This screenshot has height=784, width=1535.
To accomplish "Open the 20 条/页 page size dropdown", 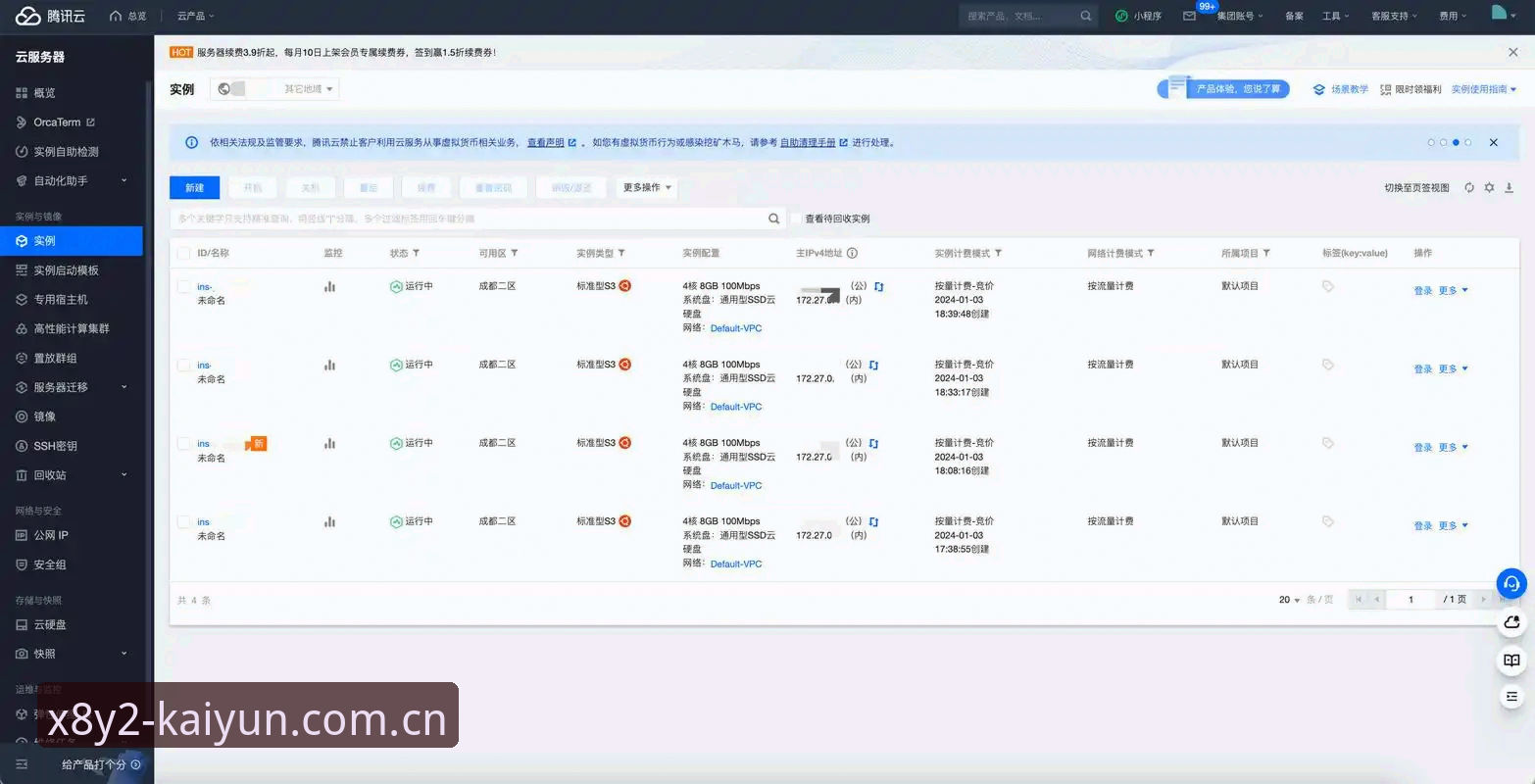I will (1289, 599).
